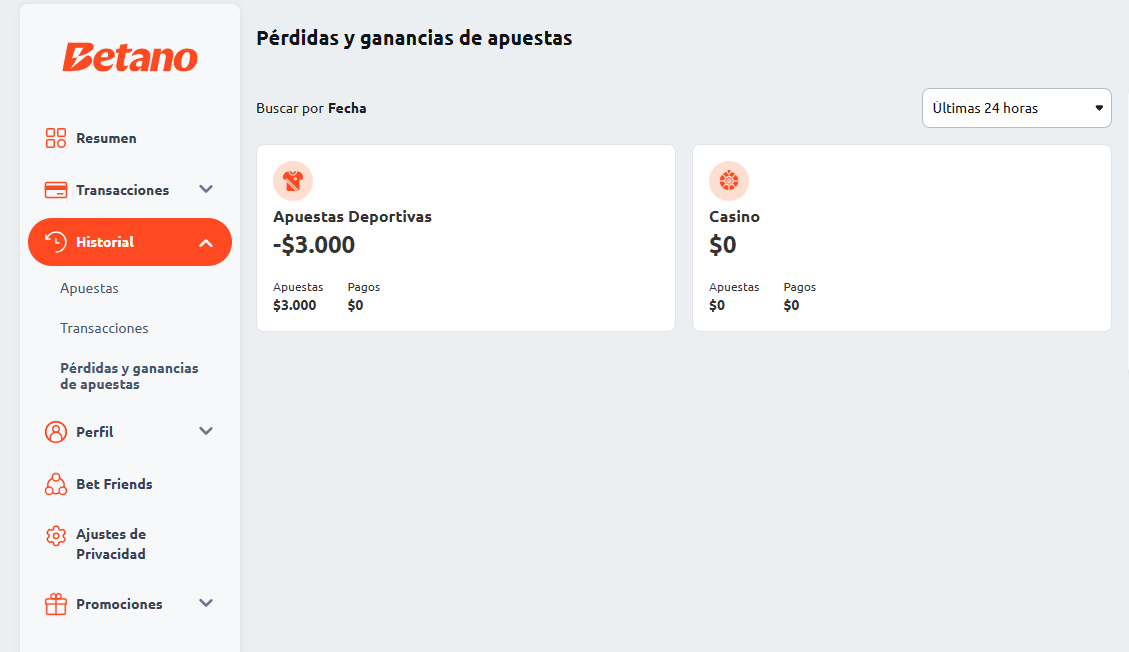Click the Ajustes de Privacidad gear icon
Screen dimensions: 1129x652
[x=55, y=536]
